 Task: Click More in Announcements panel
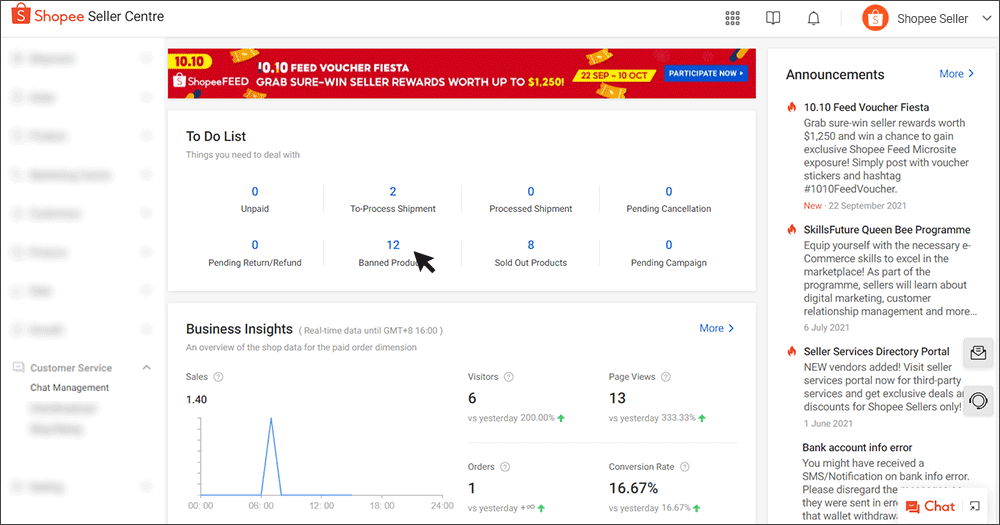coord(956,74)
